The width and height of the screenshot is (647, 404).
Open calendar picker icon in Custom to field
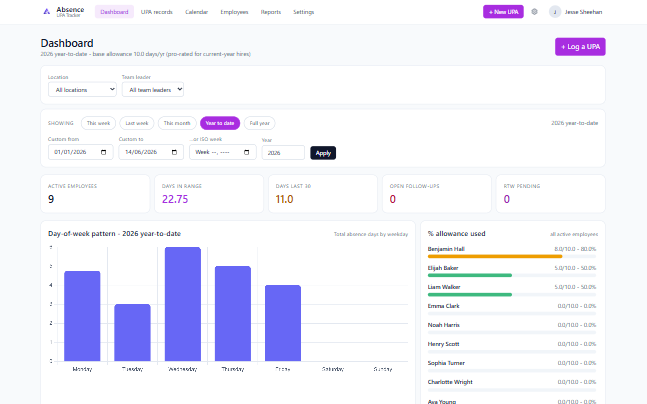(174, 152)
